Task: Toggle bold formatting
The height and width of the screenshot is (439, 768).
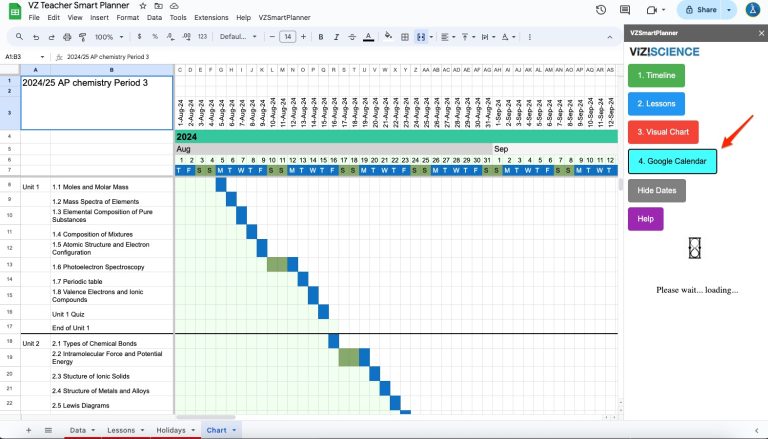Action: point(321,37)
